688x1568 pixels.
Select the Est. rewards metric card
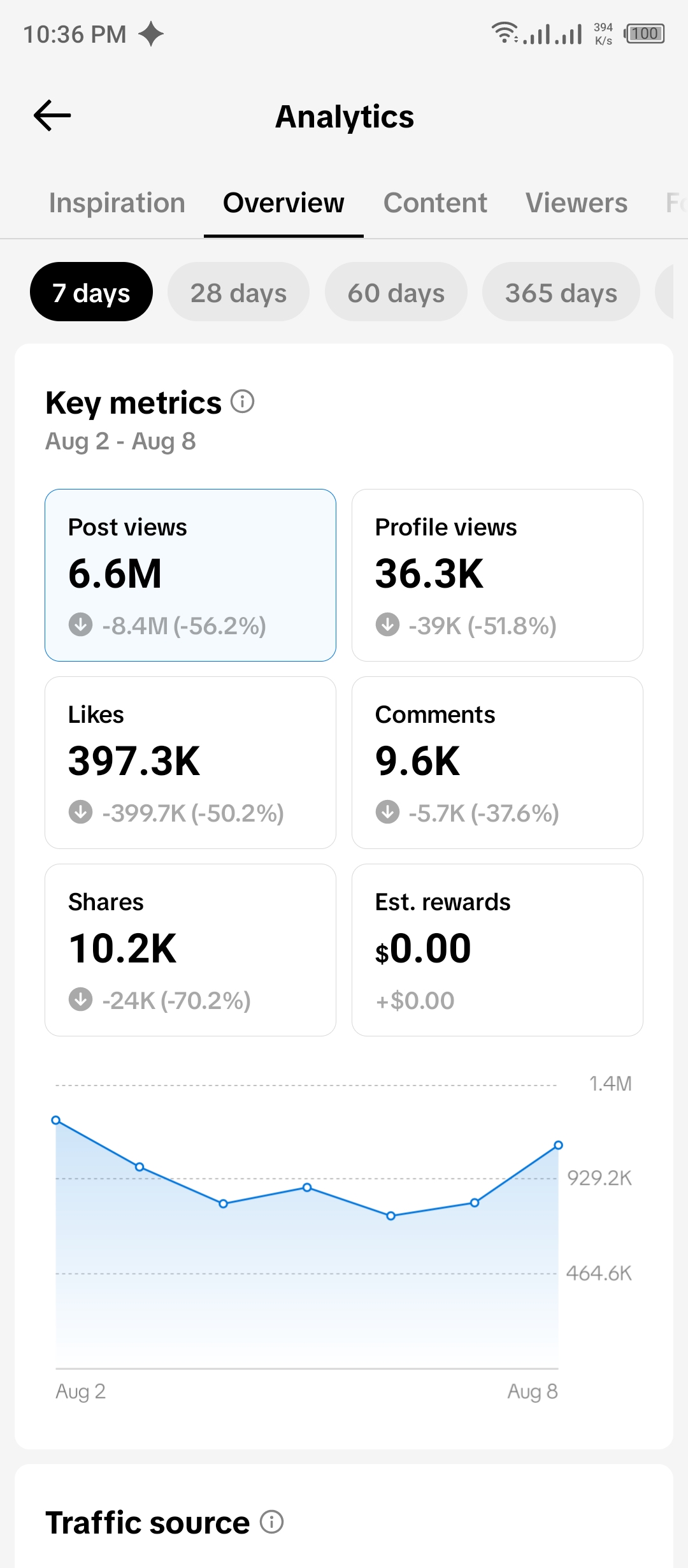498,950
